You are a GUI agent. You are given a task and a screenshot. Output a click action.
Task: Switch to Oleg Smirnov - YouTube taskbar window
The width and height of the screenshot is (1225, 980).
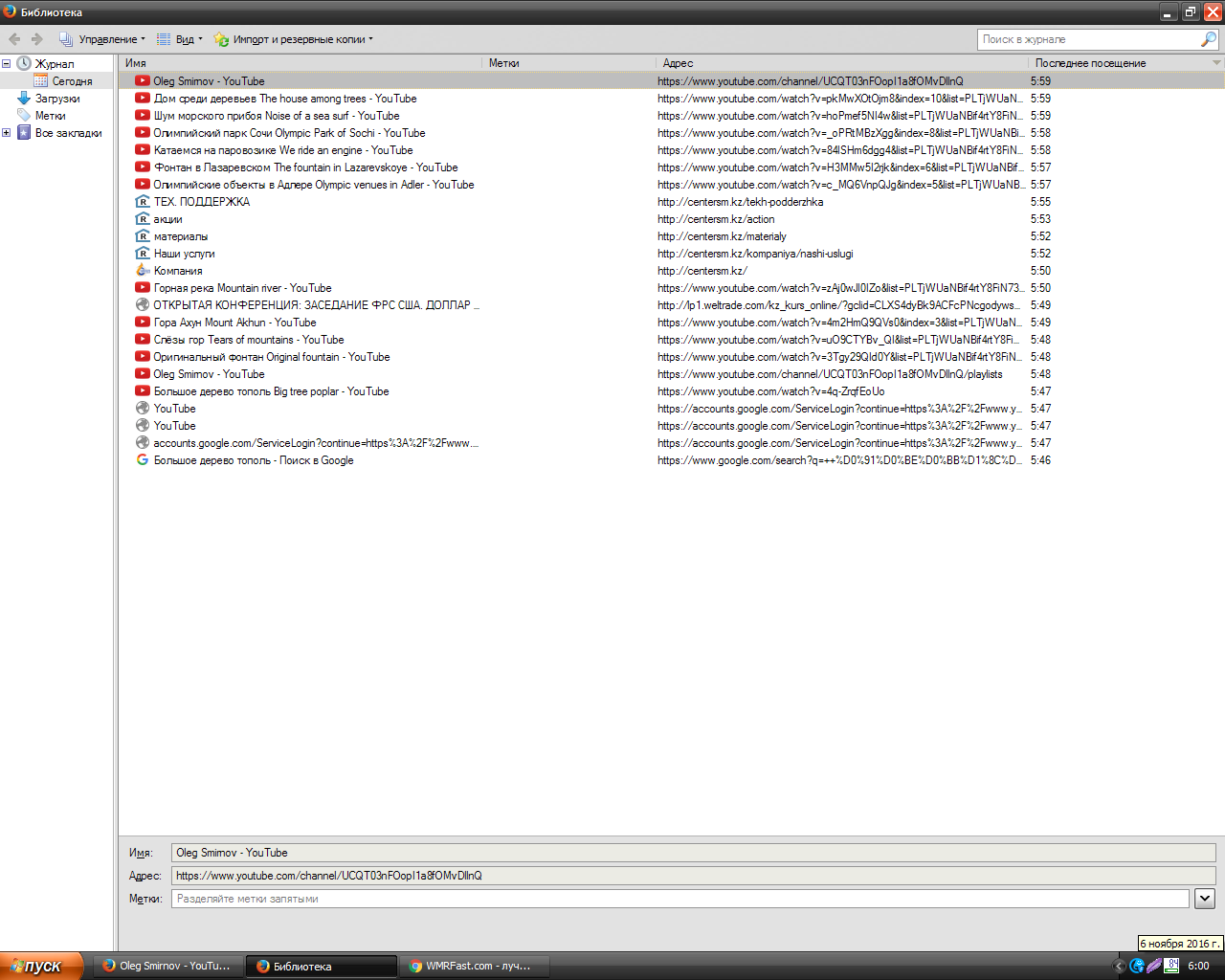click(x=167, y=967)
